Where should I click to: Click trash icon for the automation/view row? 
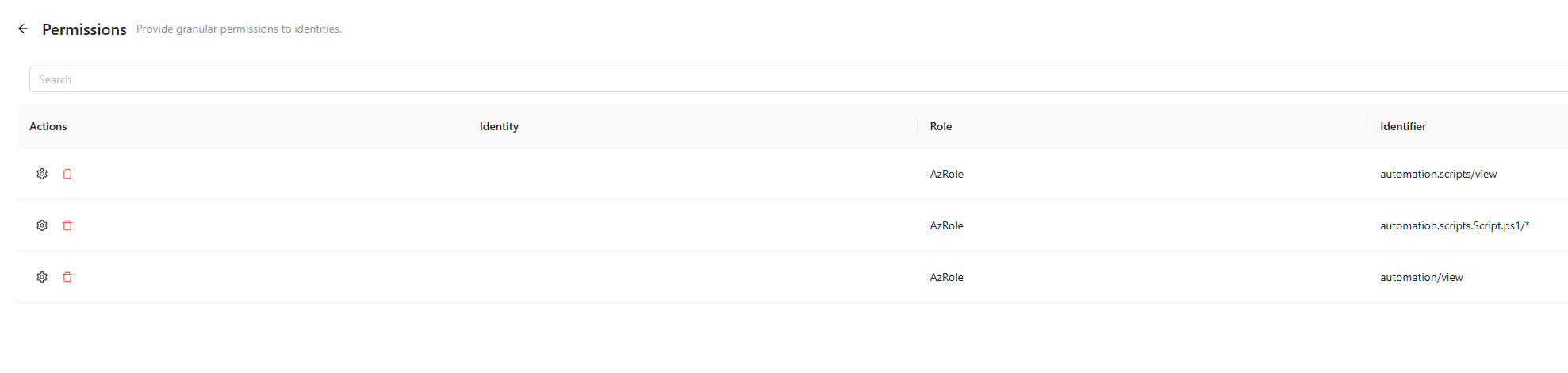(x=67, y=277)
